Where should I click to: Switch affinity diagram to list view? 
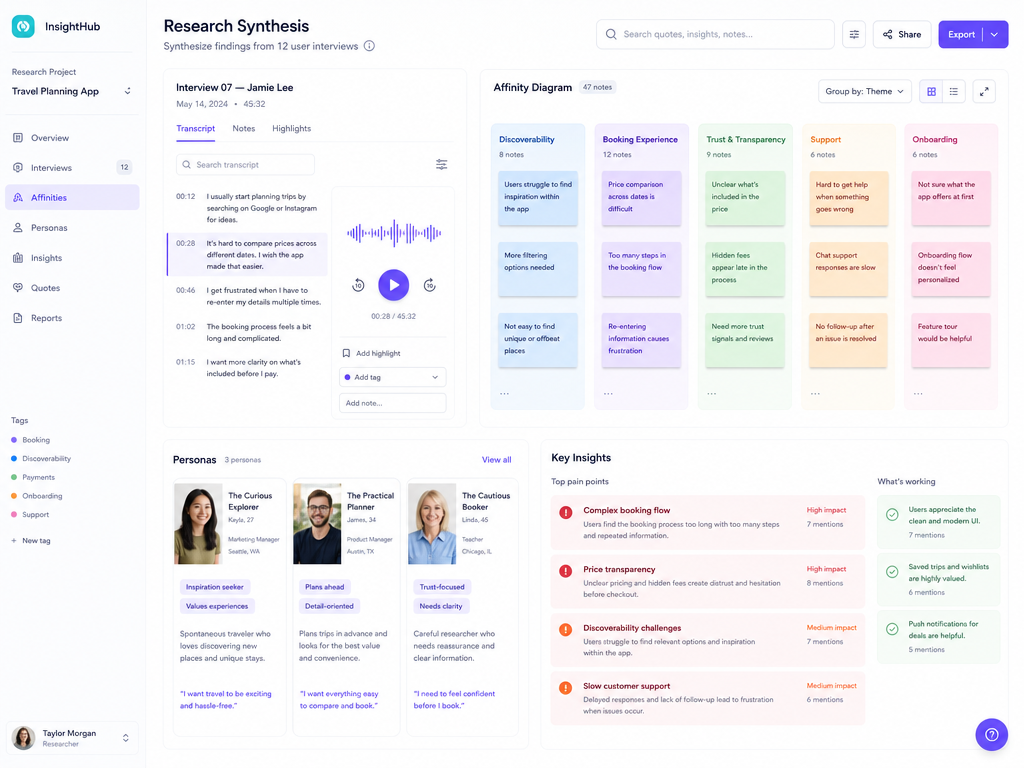click(953, 91)
